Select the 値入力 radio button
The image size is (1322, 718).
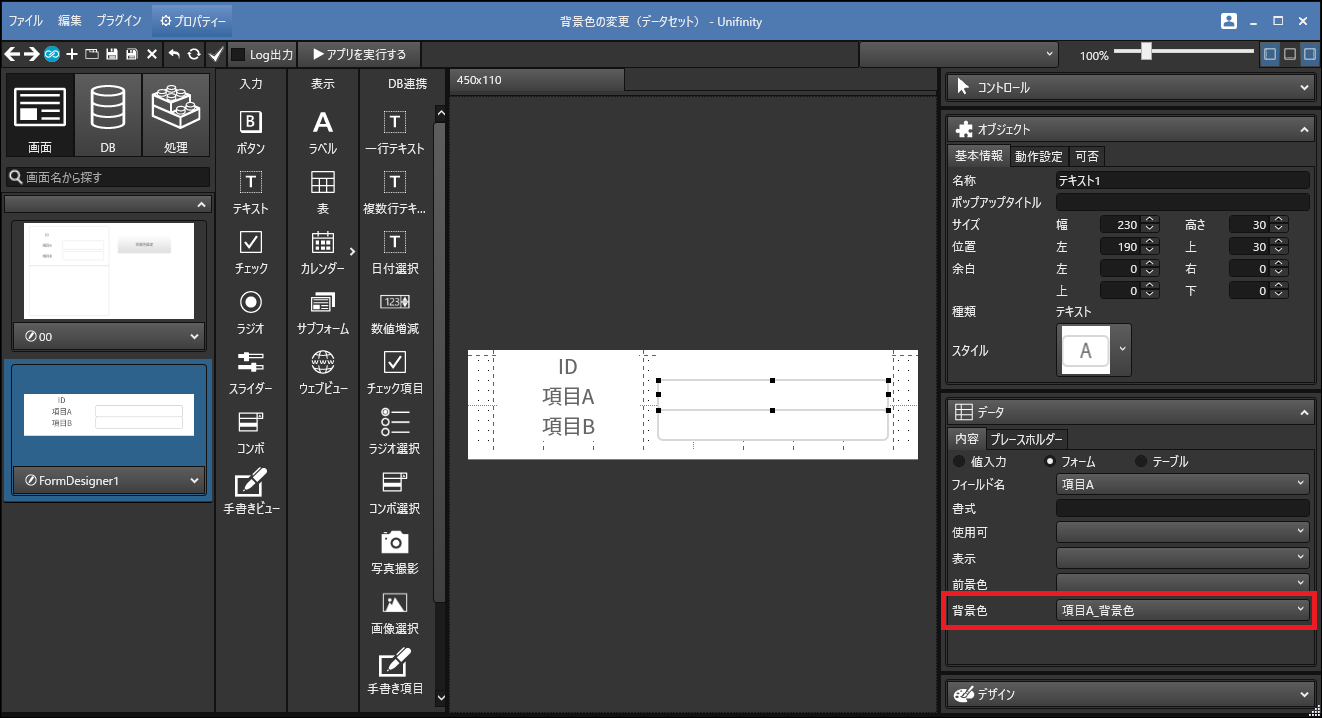click(x=961, y=462)
